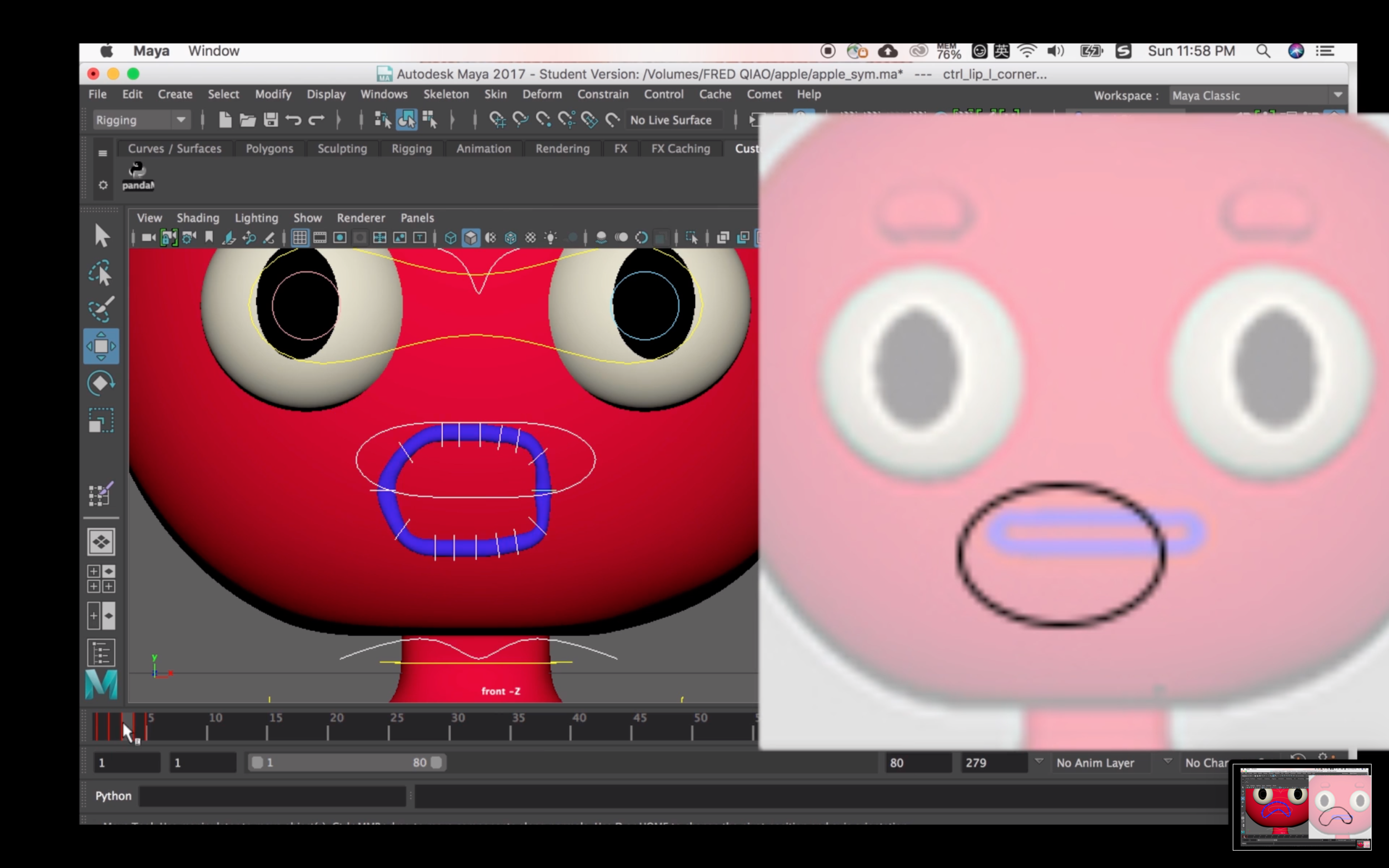Open the Deform menu

pyautogui.click(x=542, y=94)
